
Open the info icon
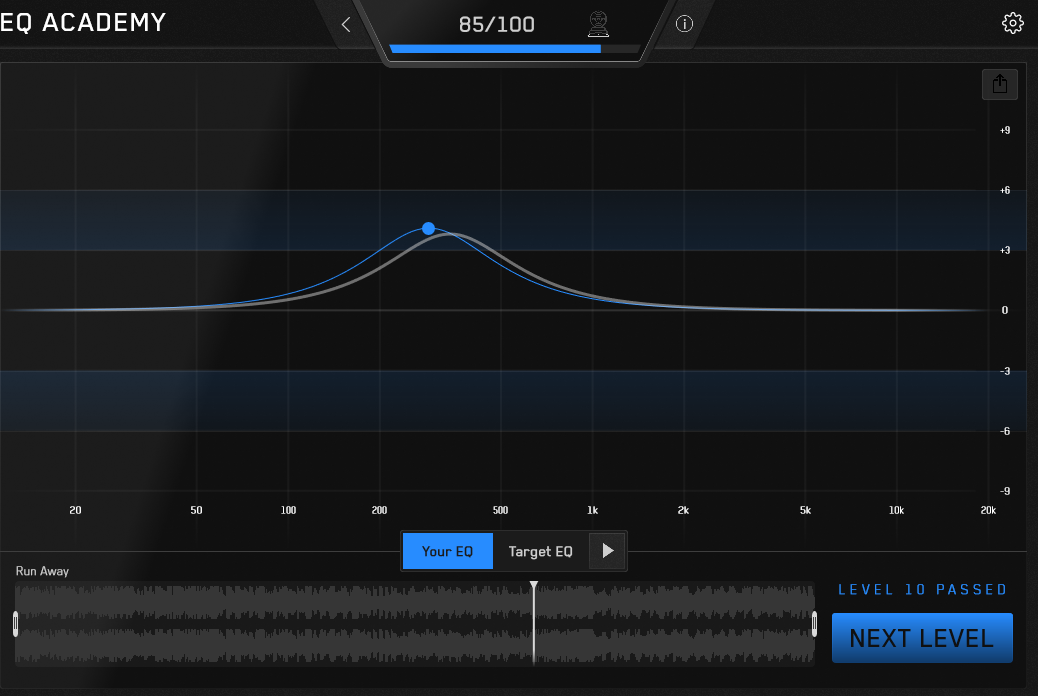[x=684, y=24]
